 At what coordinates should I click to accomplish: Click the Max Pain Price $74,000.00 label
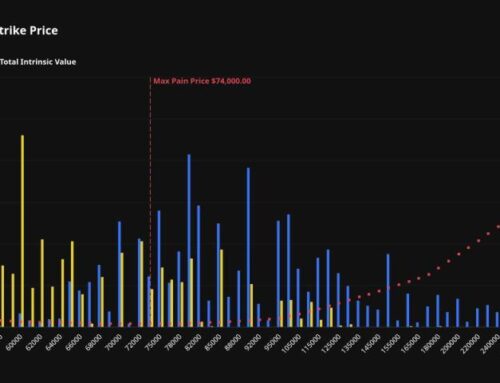tap(202, 81)
